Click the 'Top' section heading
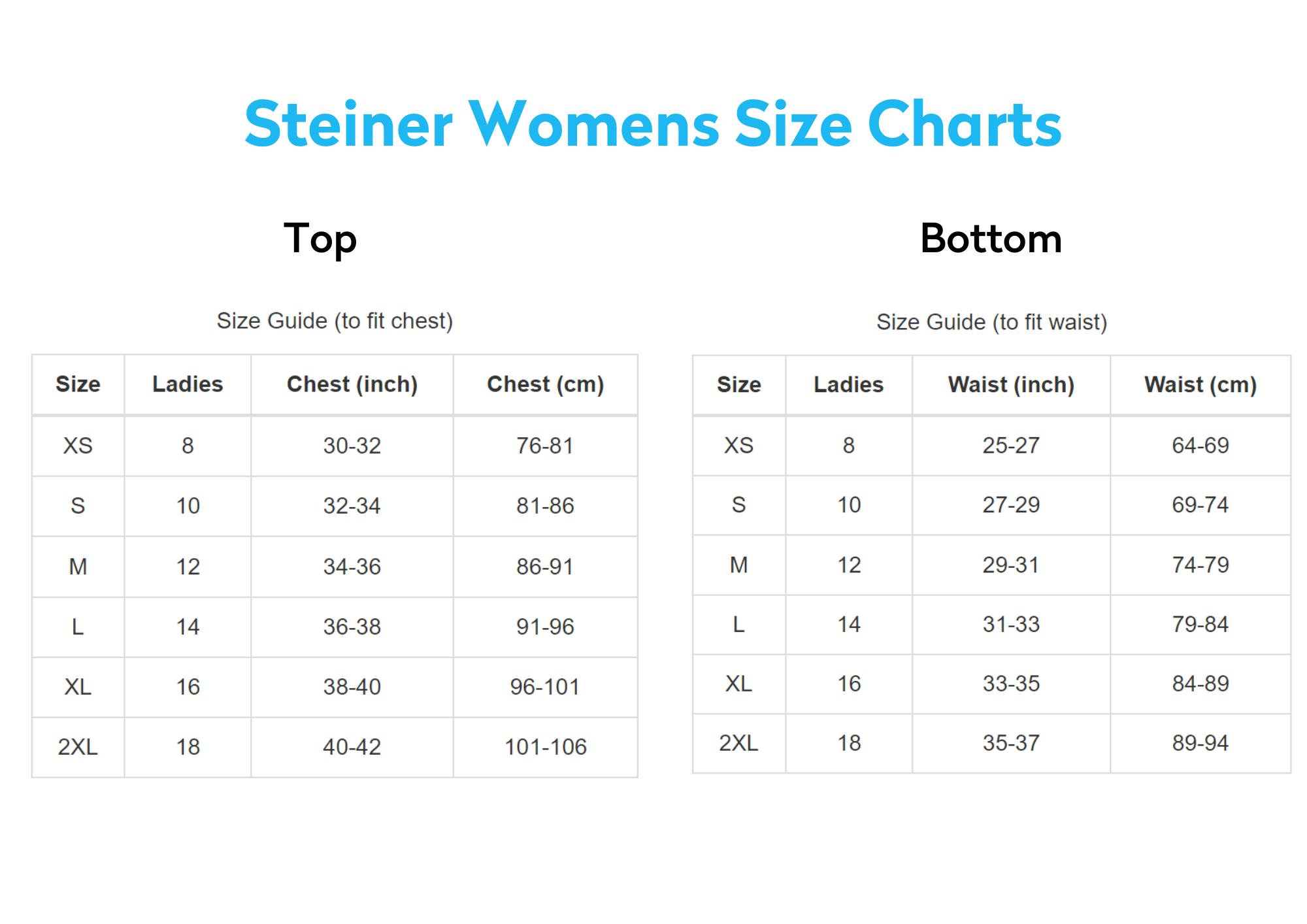 tap(320, 239)
